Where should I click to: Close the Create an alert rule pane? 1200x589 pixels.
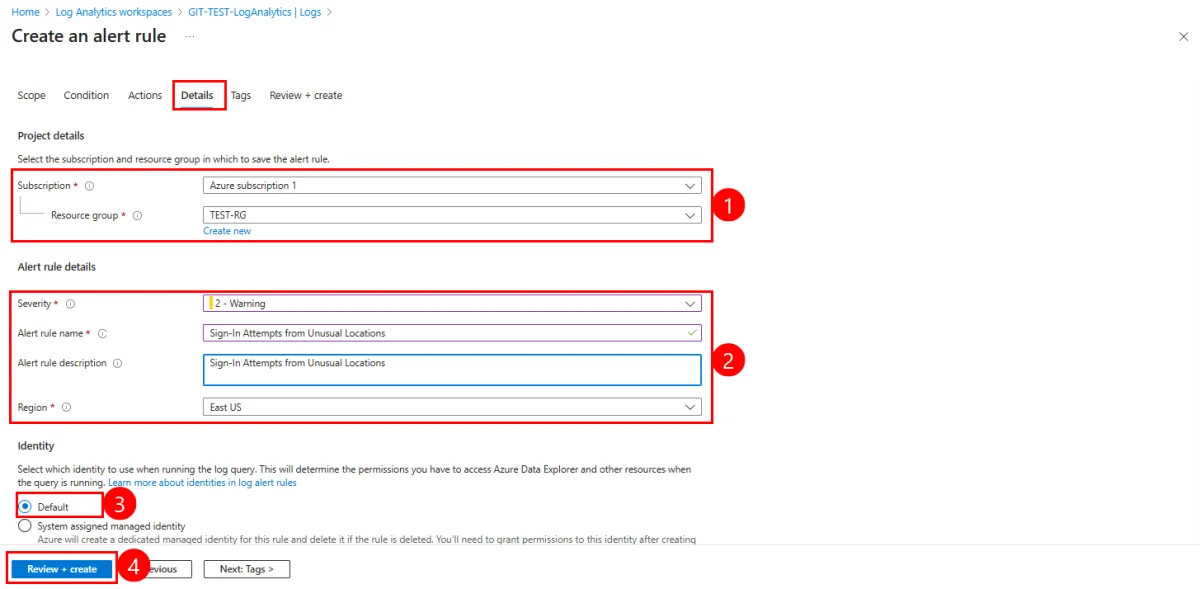[x=1183, y=36]
